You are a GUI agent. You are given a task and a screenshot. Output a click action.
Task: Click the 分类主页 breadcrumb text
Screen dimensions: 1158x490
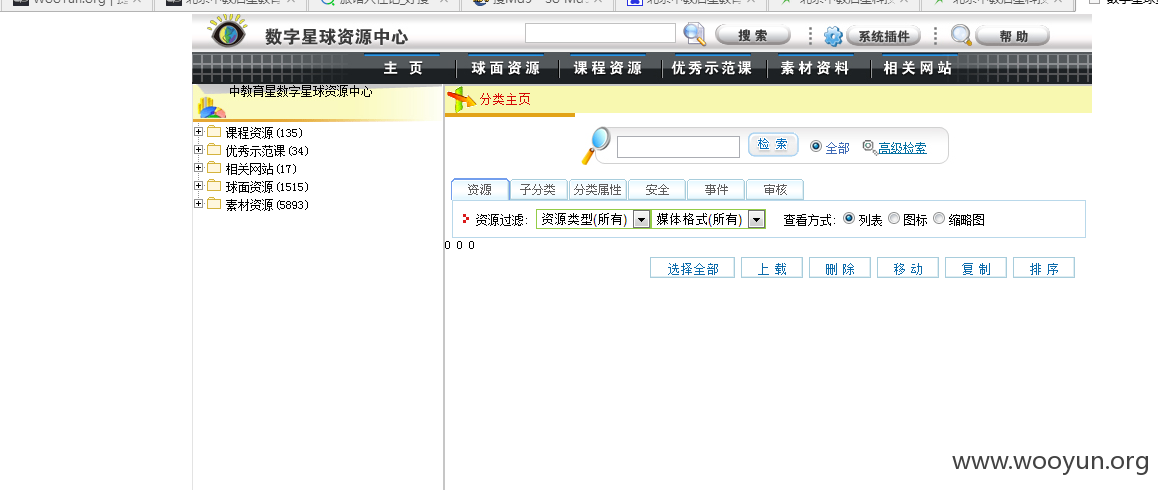tap(505, 99)
